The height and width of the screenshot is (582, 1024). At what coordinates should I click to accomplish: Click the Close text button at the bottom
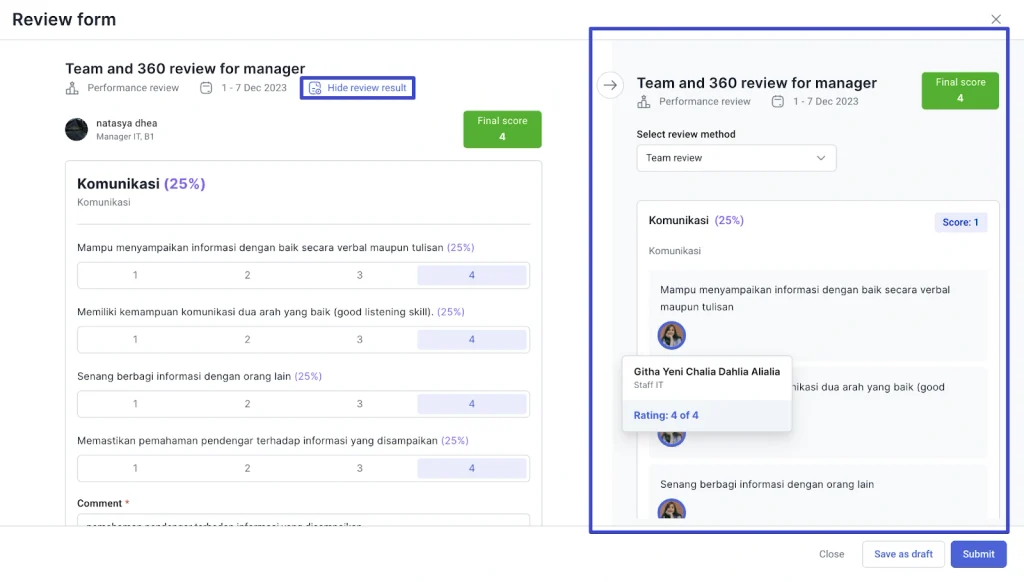coord(831,554)
